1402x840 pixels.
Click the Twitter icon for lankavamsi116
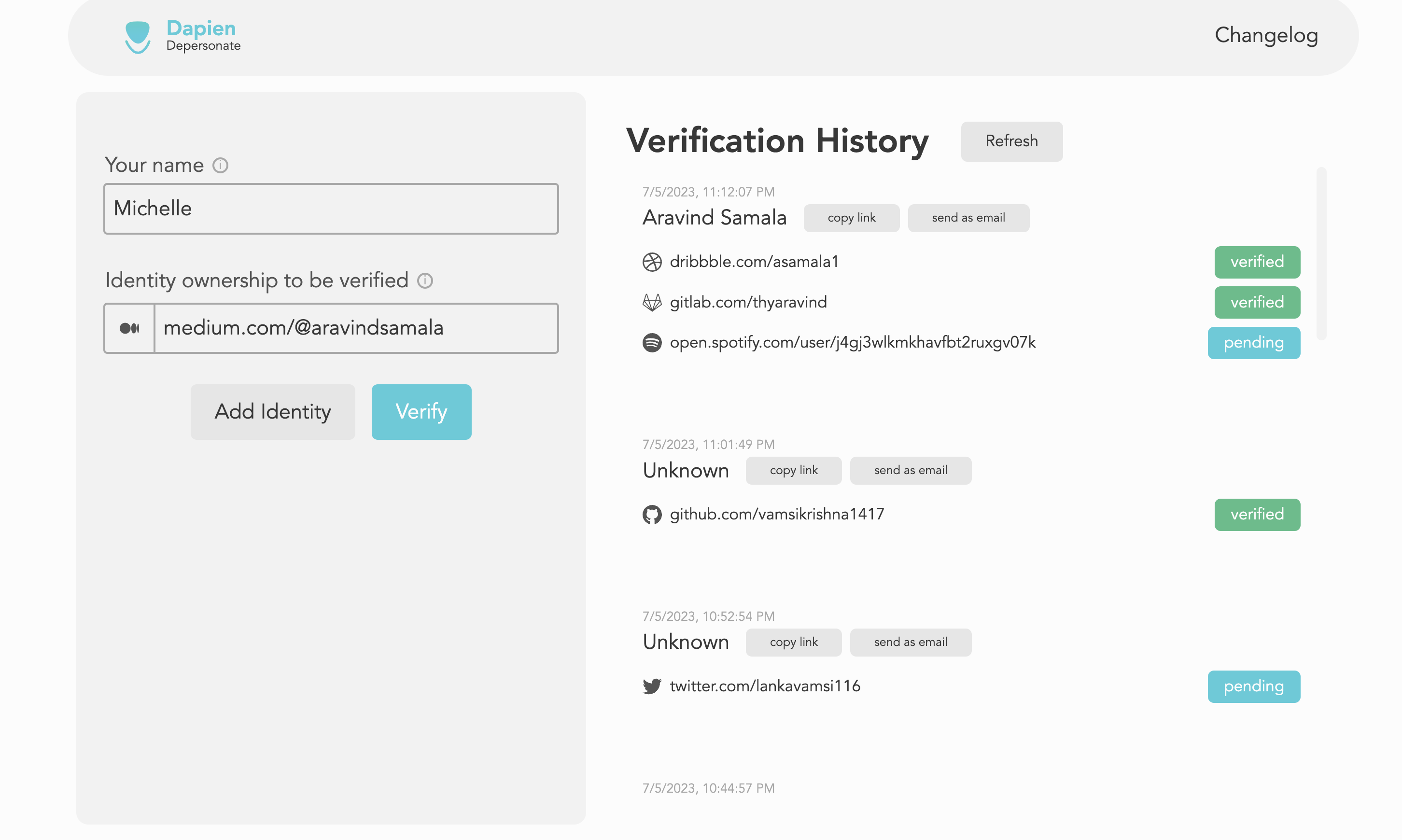click(651, 686)
